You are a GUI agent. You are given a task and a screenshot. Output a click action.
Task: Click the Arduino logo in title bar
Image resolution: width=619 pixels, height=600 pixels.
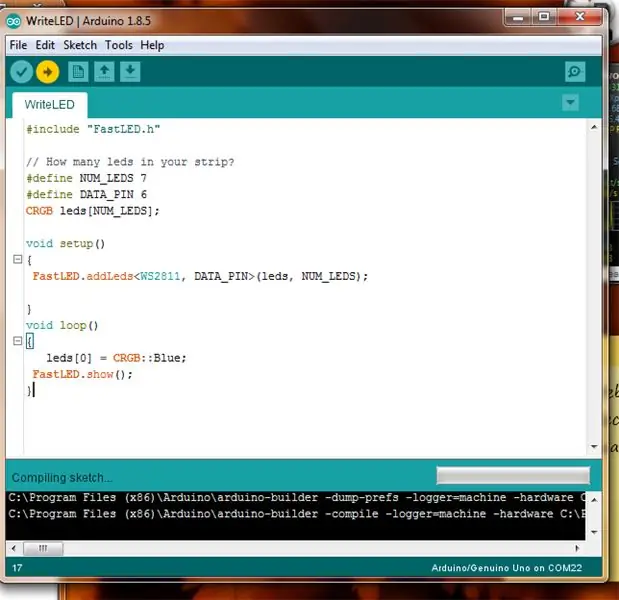[14, 21]
